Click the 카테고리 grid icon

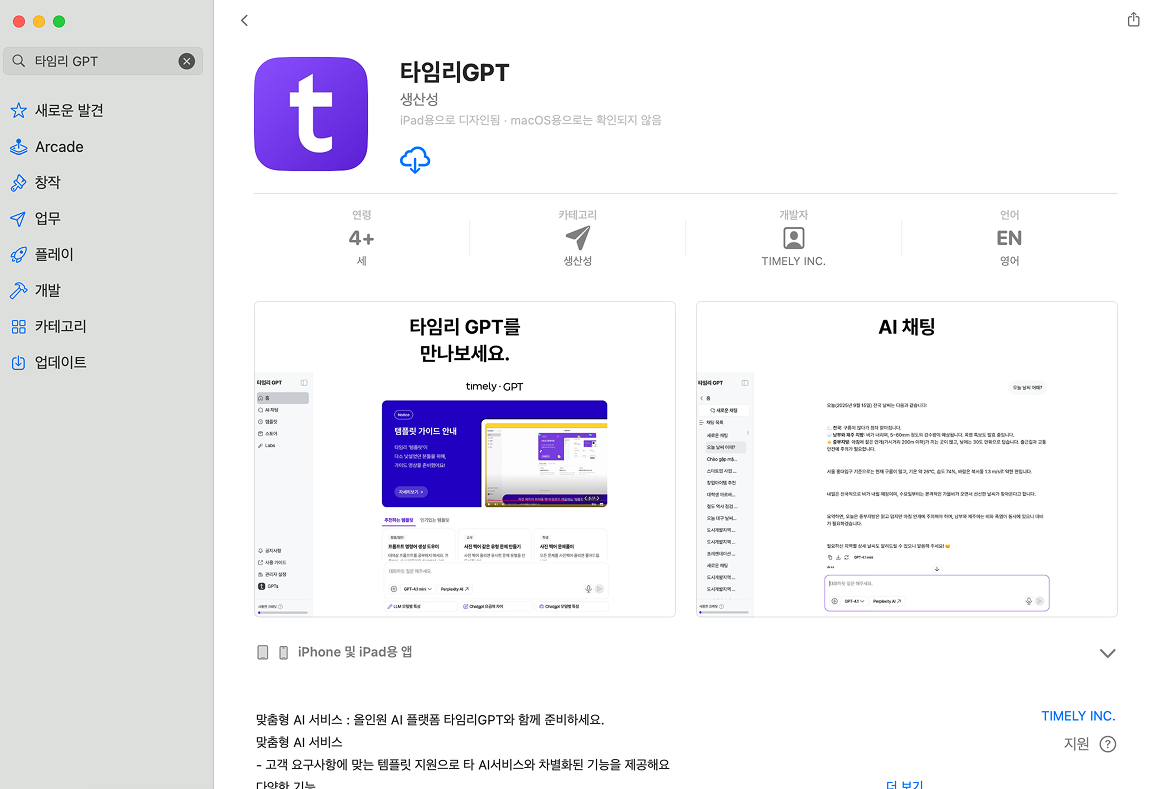tap(18, 326)
